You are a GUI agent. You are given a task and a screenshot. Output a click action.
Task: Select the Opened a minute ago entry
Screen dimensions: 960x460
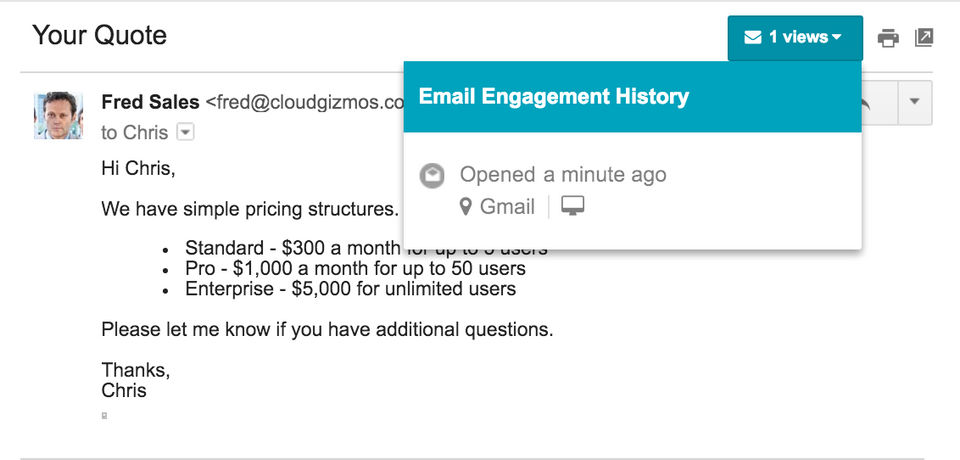click(x=562, y=175)
